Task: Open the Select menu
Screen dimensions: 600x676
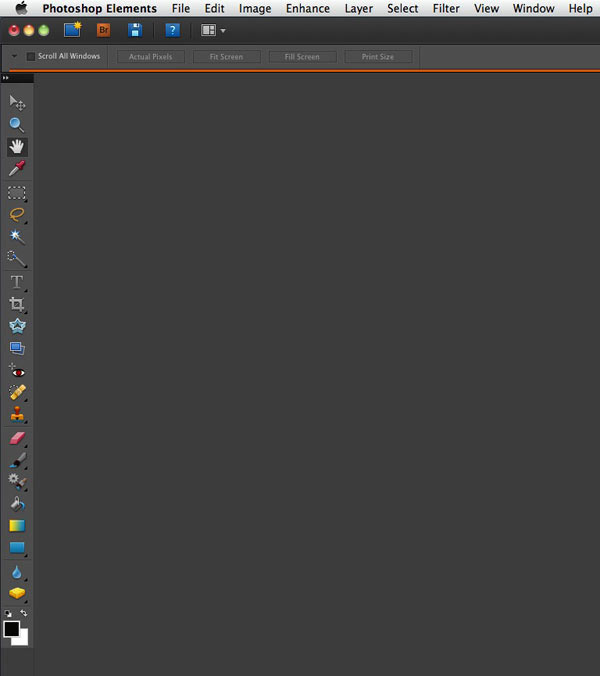Action: [x=403, y=8]
